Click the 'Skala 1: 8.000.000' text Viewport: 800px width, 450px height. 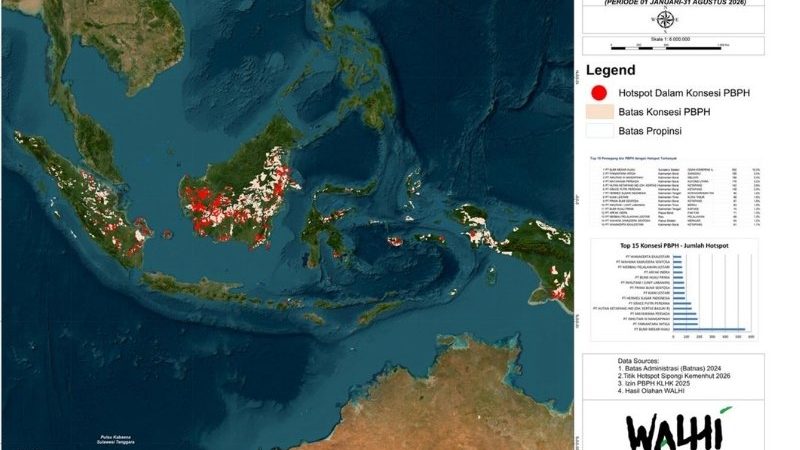coord(670,39)
